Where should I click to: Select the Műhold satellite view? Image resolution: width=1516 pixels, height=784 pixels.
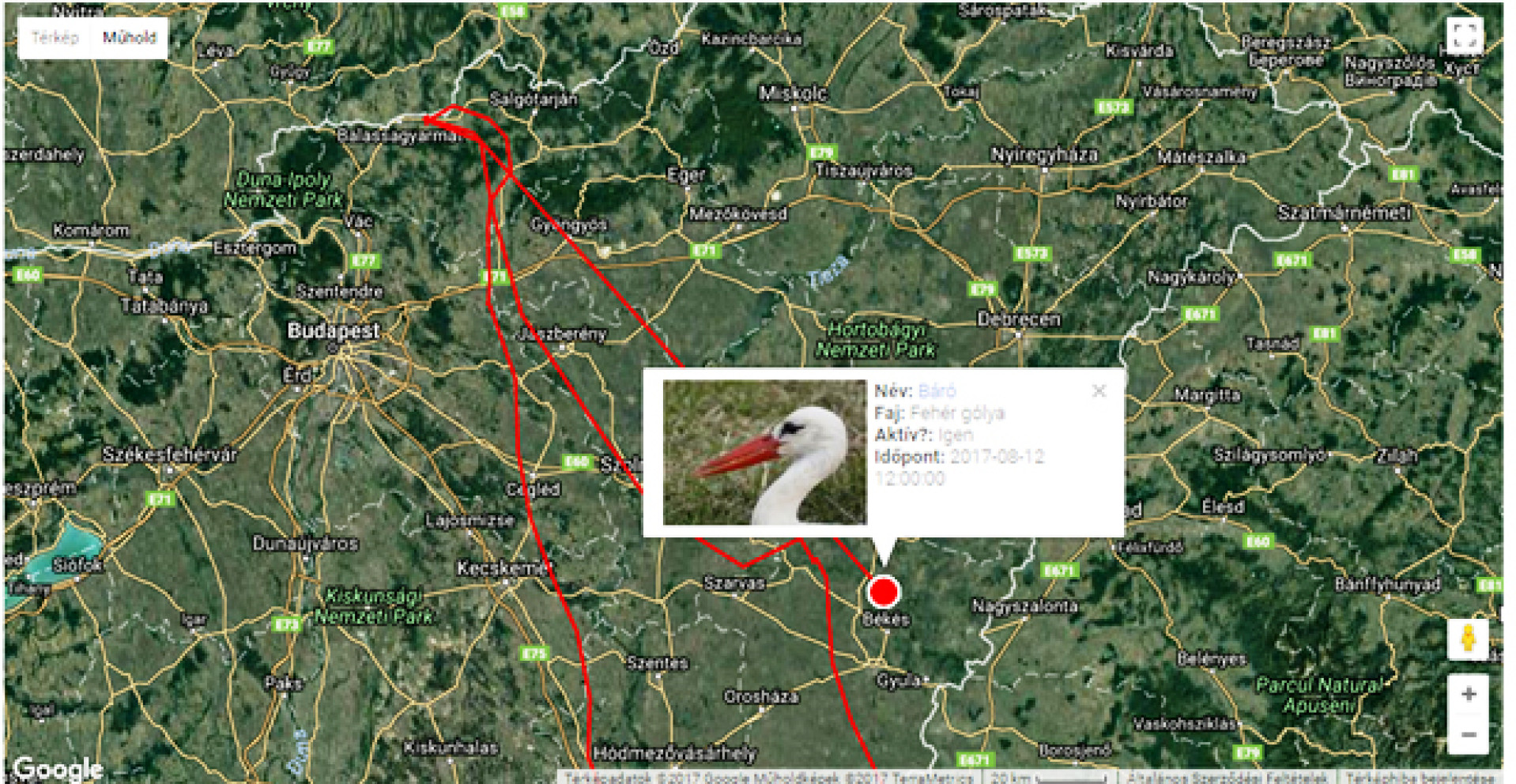tap(130, 38)
